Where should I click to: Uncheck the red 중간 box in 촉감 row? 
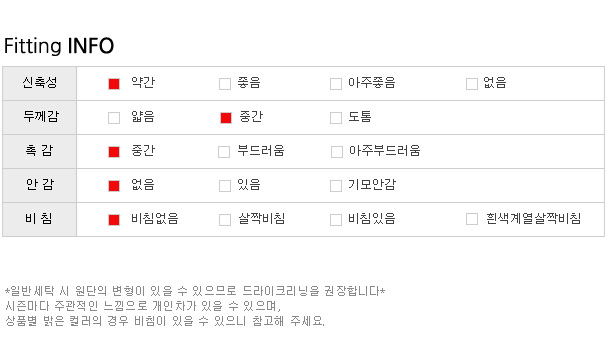point(114,152)
